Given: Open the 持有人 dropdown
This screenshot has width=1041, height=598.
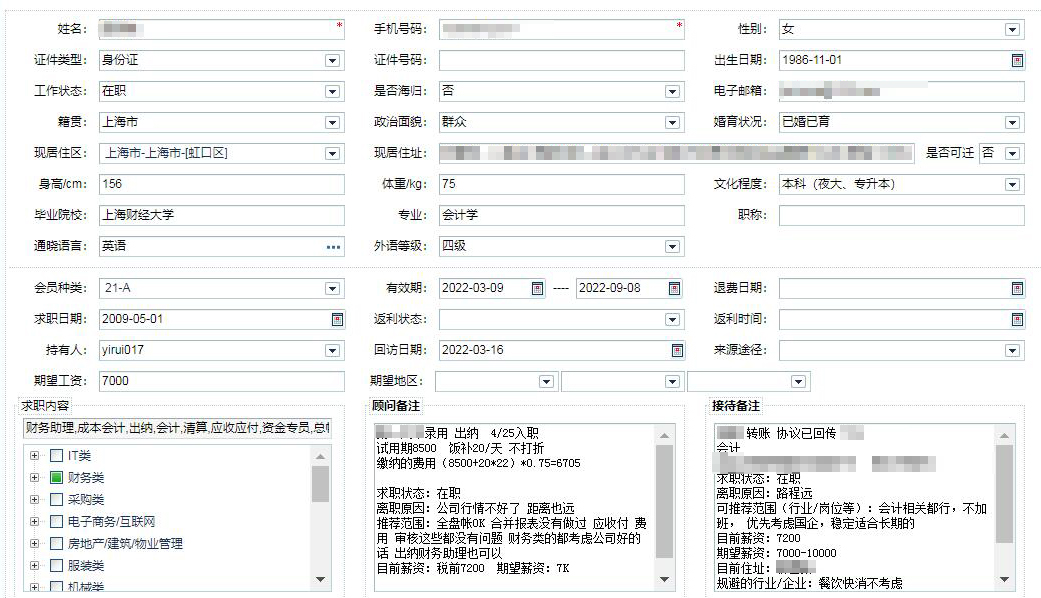Looking at the screenshot, I should 333,350.
